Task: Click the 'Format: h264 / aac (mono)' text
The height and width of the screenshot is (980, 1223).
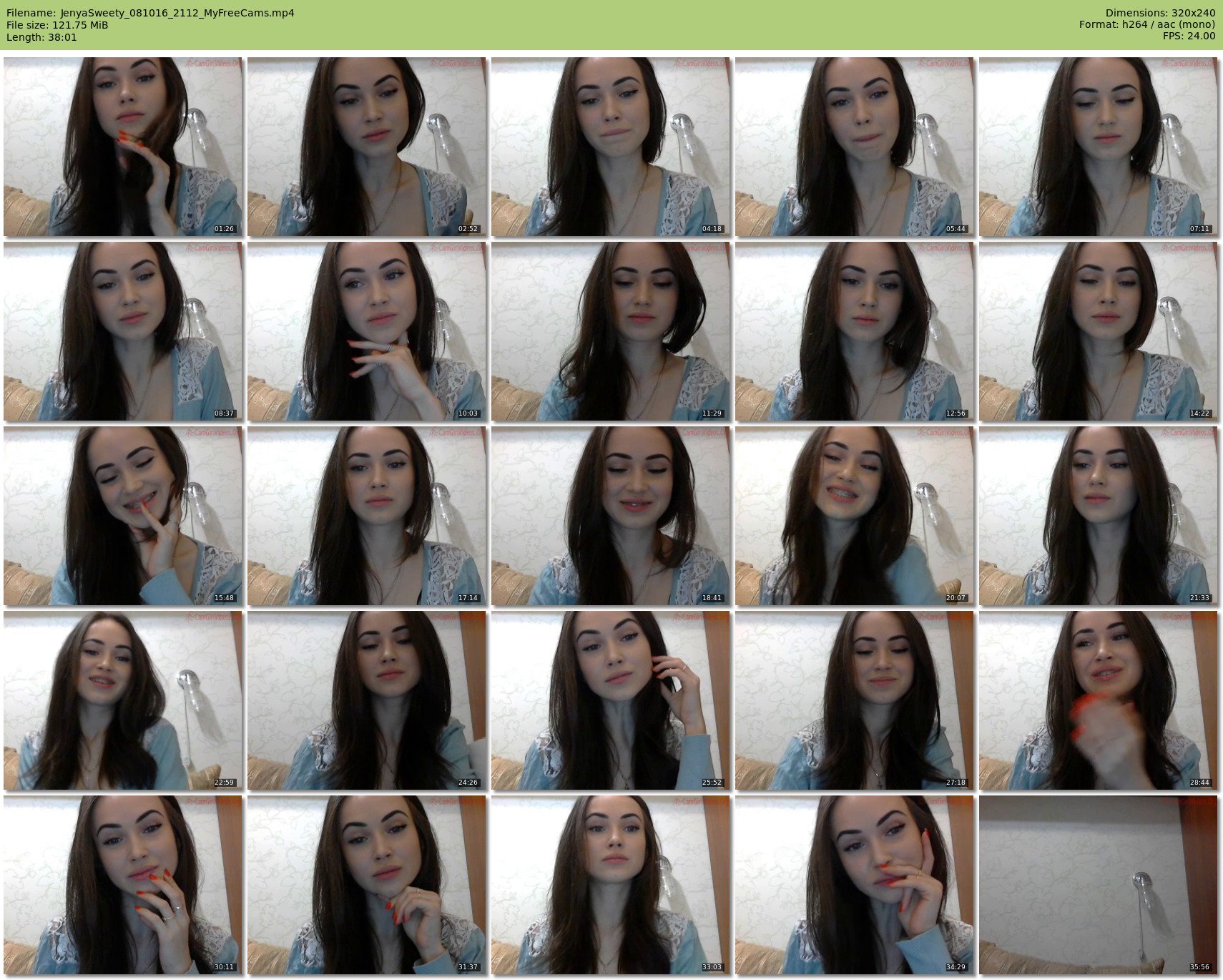Action: [x=1147, y=25]
